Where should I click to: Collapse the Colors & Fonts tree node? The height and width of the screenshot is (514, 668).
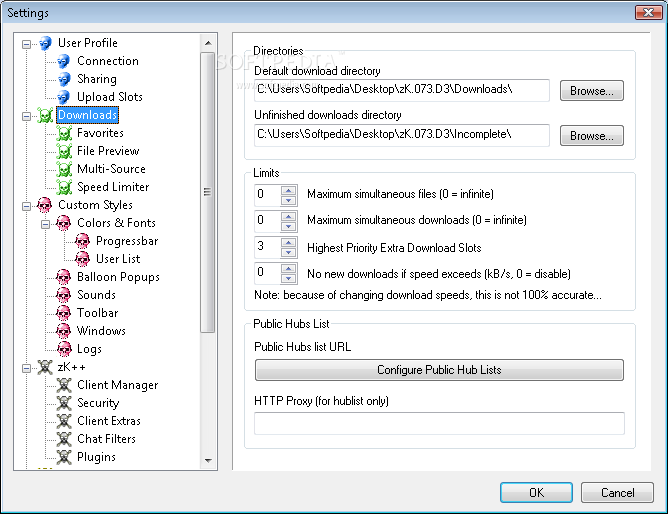(45, 224)
